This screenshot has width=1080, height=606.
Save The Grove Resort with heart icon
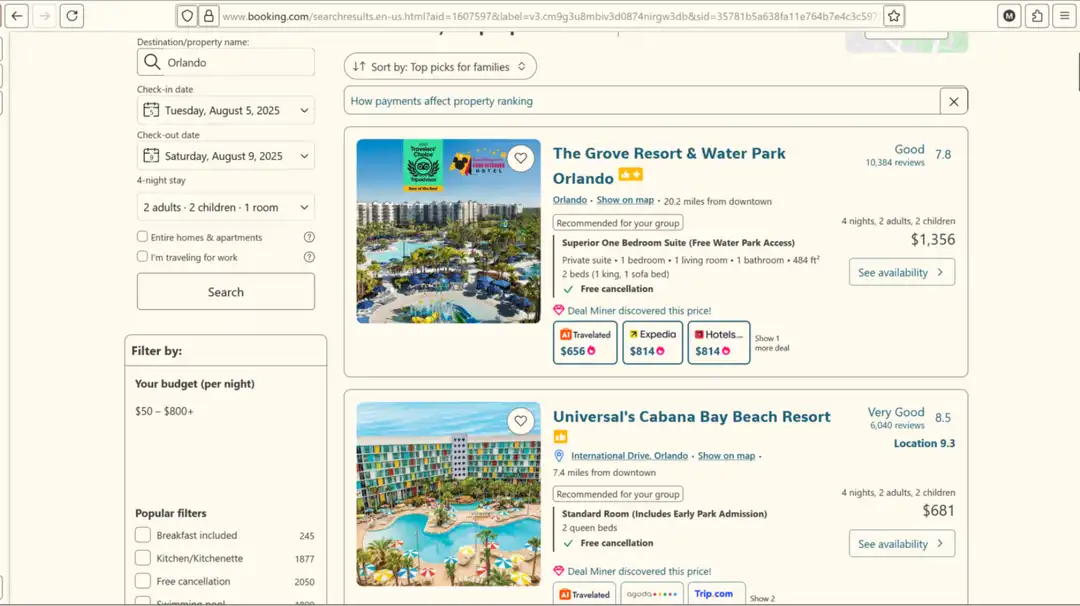coord(520,158)
